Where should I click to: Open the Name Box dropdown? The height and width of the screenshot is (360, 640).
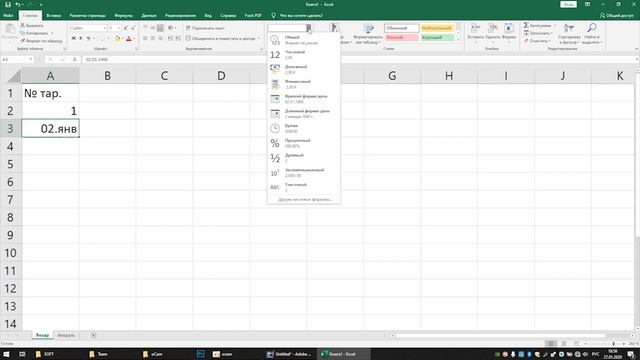pyautogui.click(x=31, y=59)
